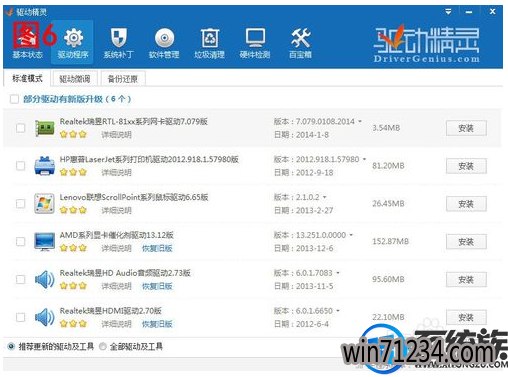Image resolution: width=508 pixels, height=377 pixels.
Task: Install the Realtek HDMI driver
Action: pos(466,317)
